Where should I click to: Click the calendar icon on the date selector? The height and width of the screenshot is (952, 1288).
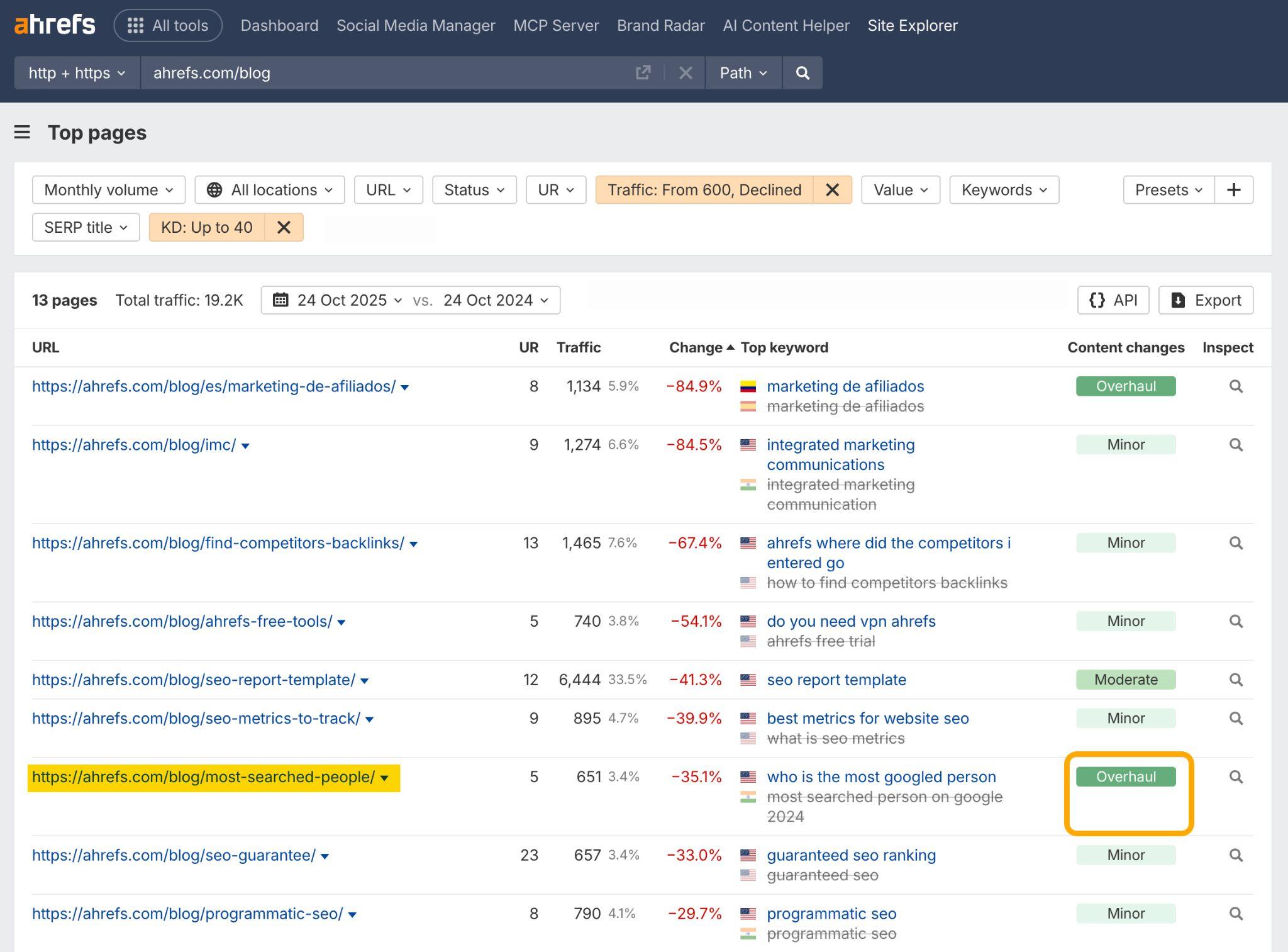point(281,300)
